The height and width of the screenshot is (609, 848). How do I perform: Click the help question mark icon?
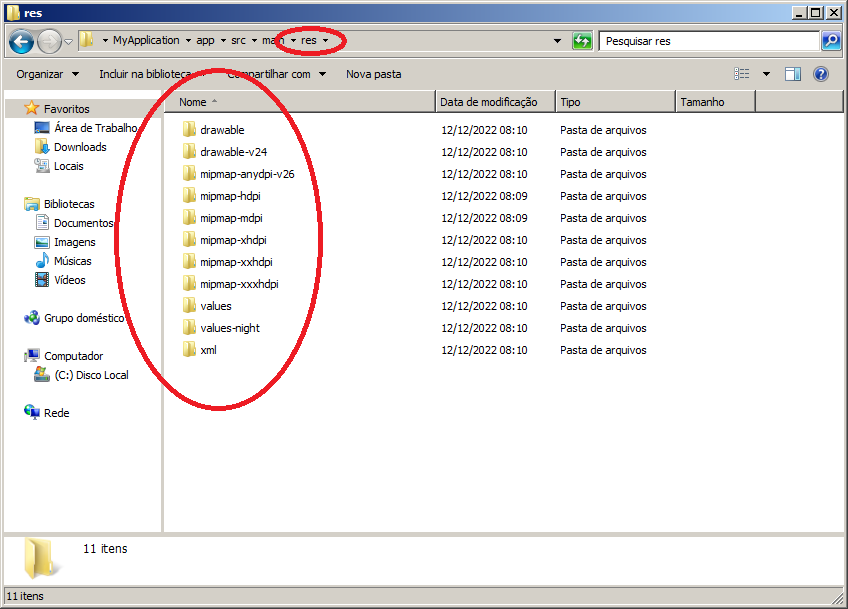tap(821, 74)
